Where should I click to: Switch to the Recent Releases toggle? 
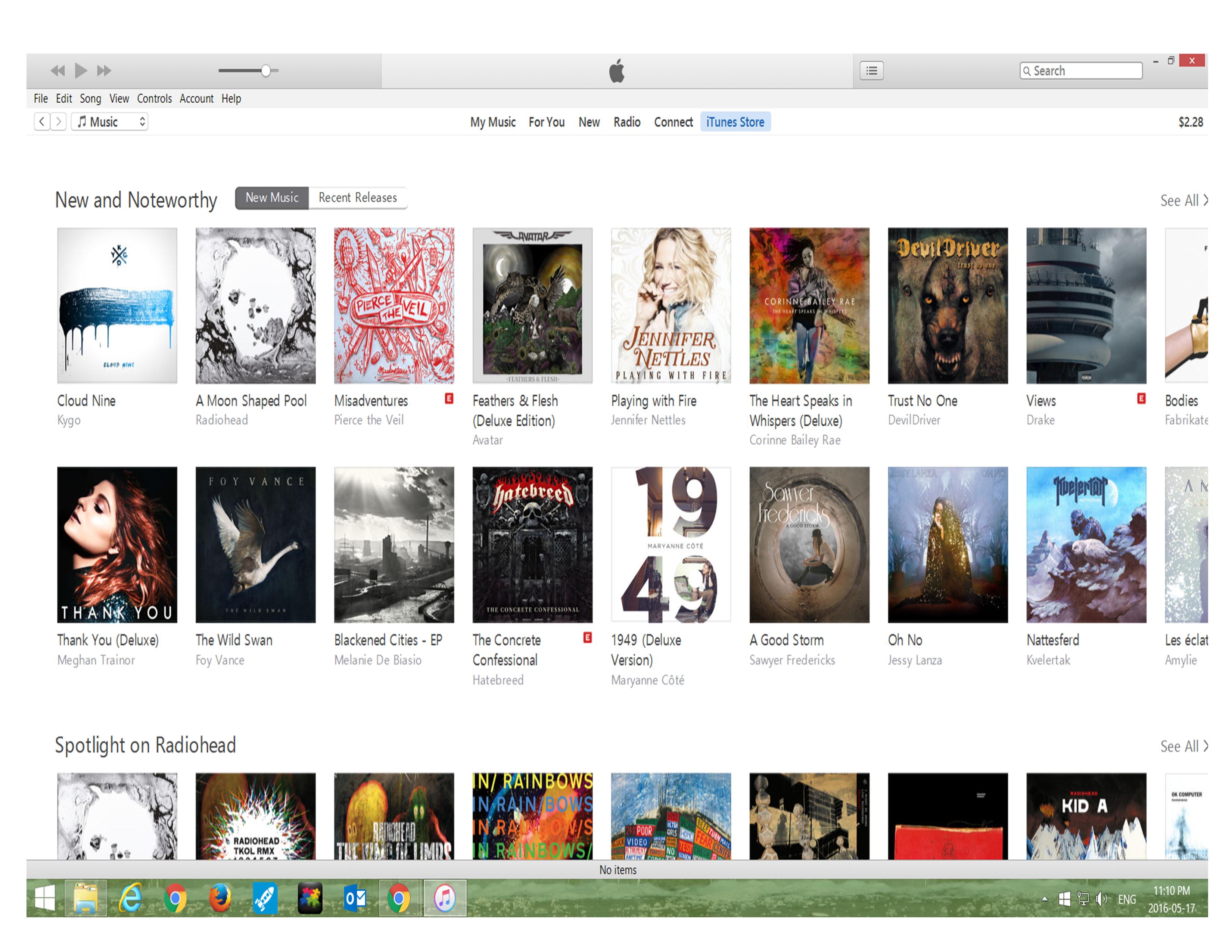[358, 198]
